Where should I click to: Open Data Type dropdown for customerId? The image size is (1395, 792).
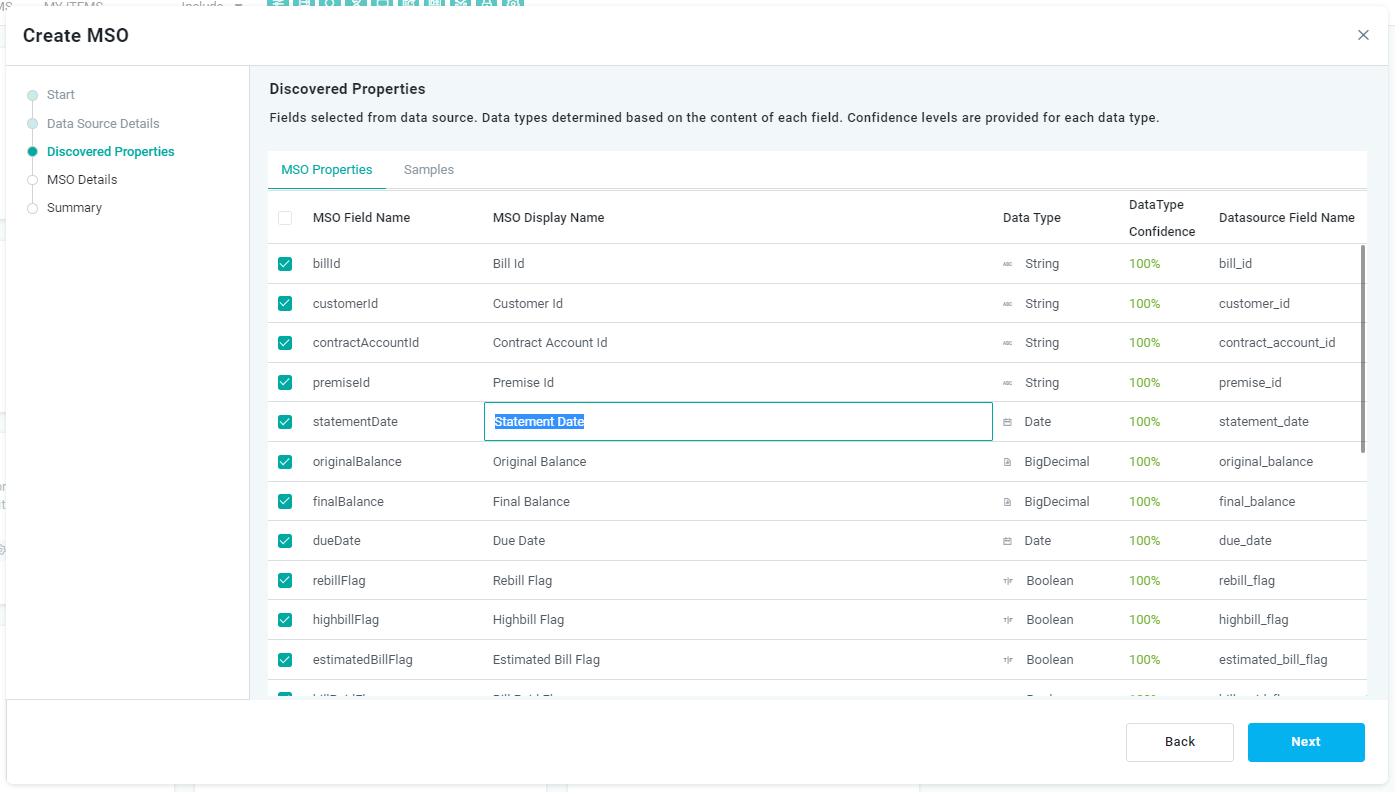(1041, 304)
